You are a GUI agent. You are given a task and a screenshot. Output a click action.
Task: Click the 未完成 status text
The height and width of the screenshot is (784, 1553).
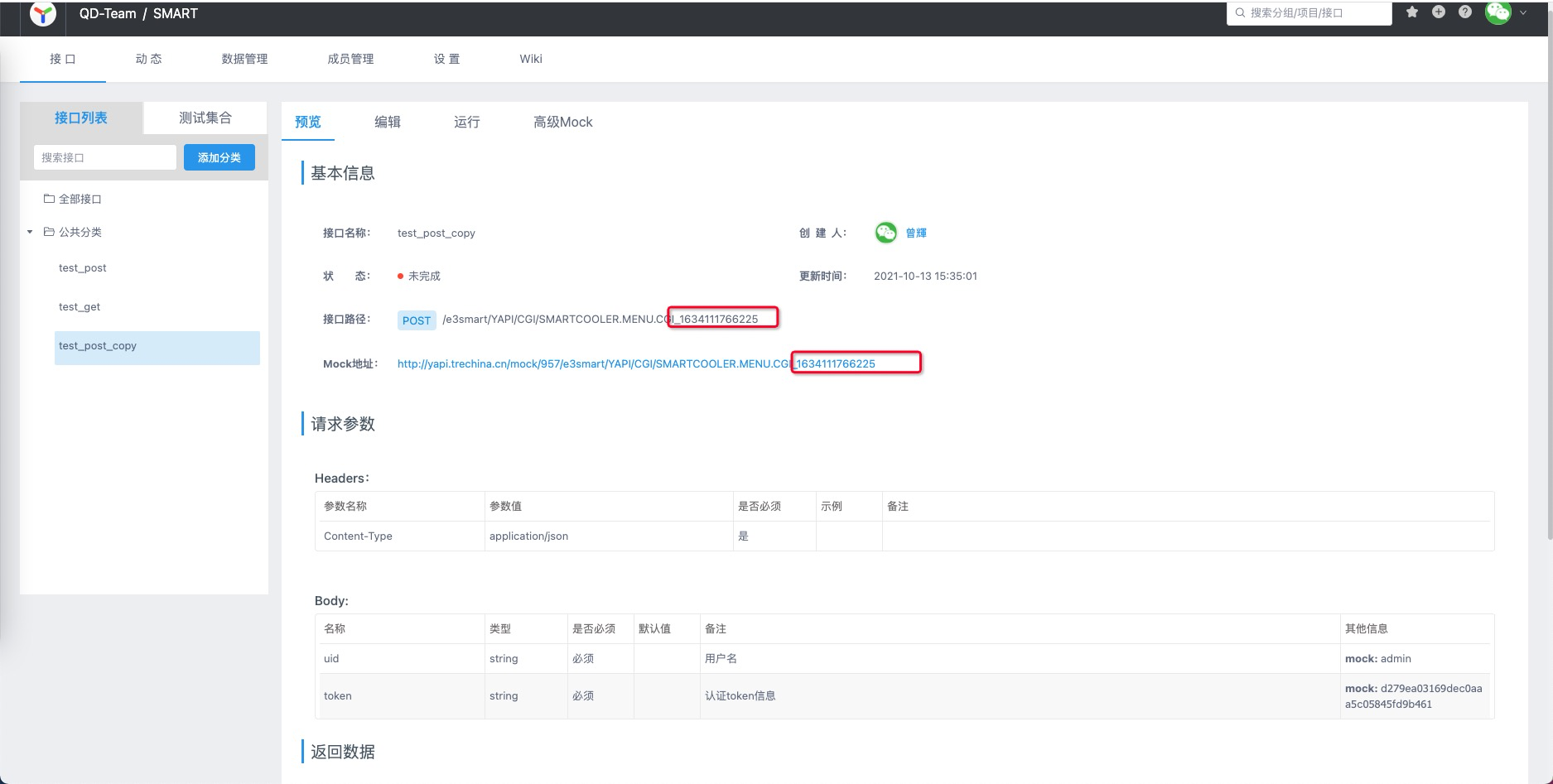(x=424, y=276)
